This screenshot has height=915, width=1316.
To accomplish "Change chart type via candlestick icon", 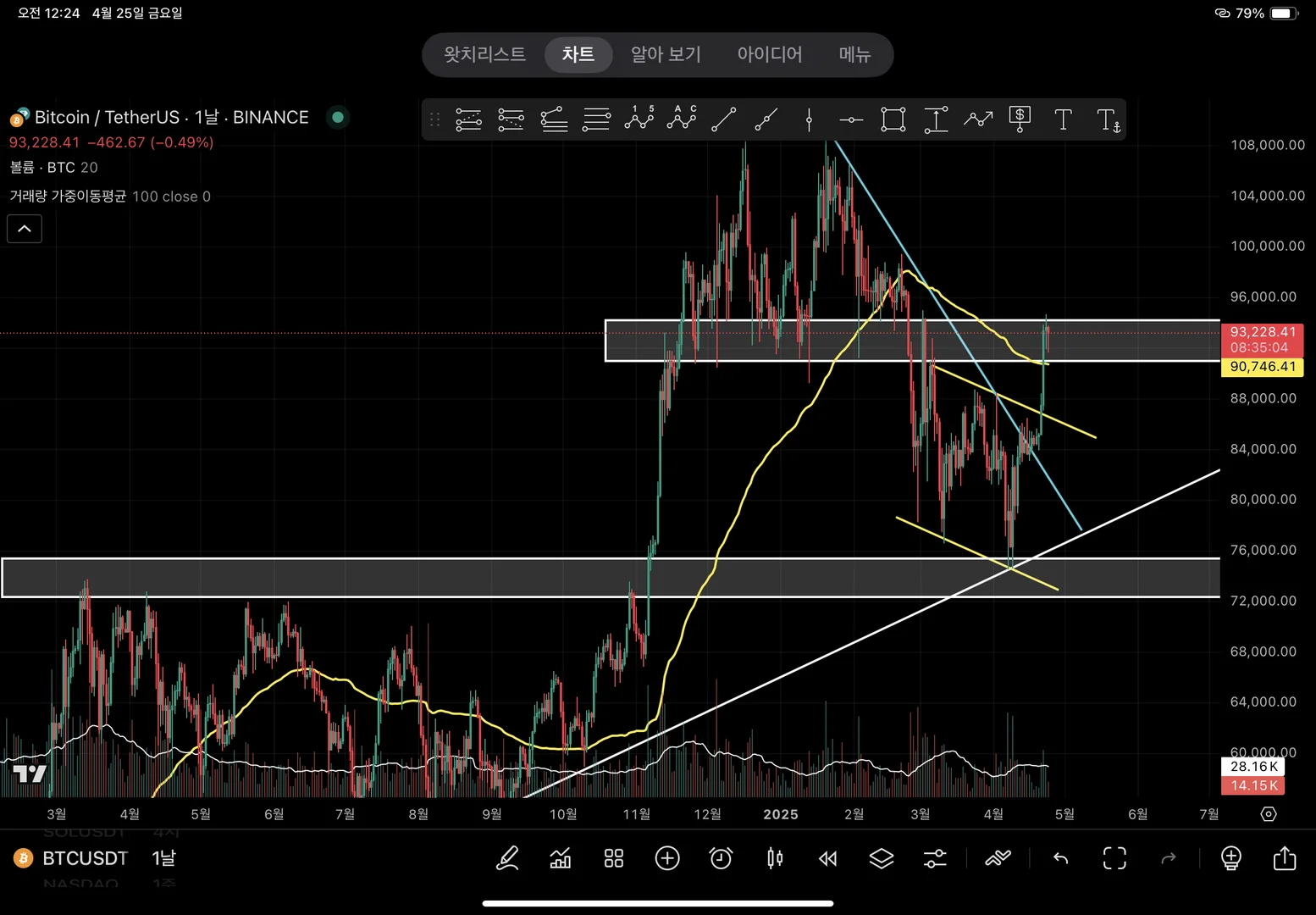I will click(775, 858).
